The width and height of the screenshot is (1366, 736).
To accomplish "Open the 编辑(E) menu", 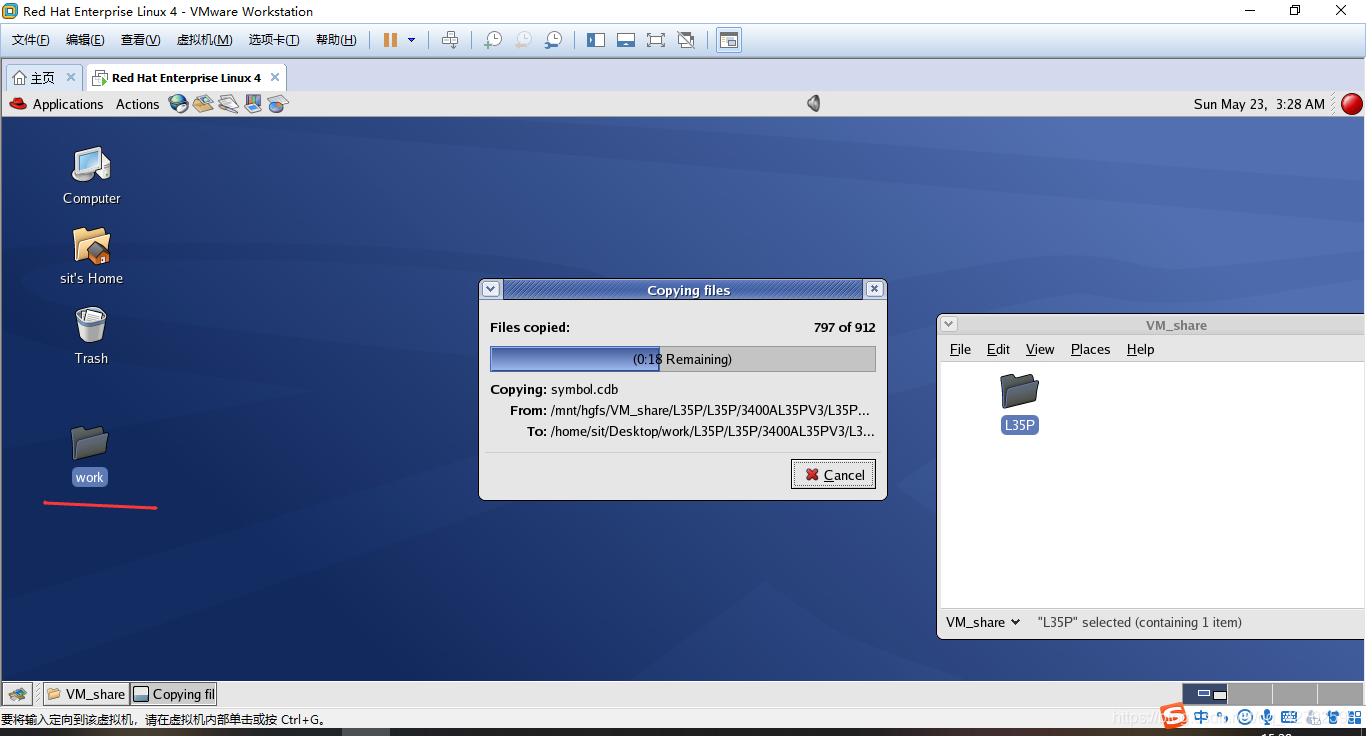I will click(x=85, y=40).
